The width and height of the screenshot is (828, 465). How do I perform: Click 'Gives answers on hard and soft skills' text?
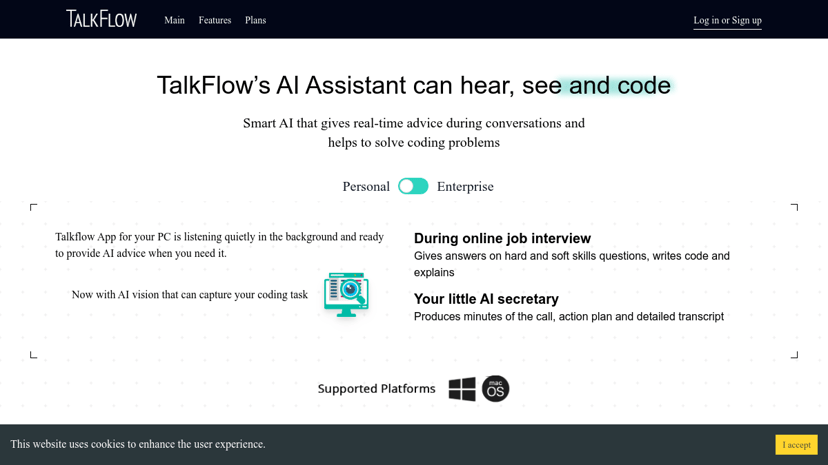pos(572,264)
